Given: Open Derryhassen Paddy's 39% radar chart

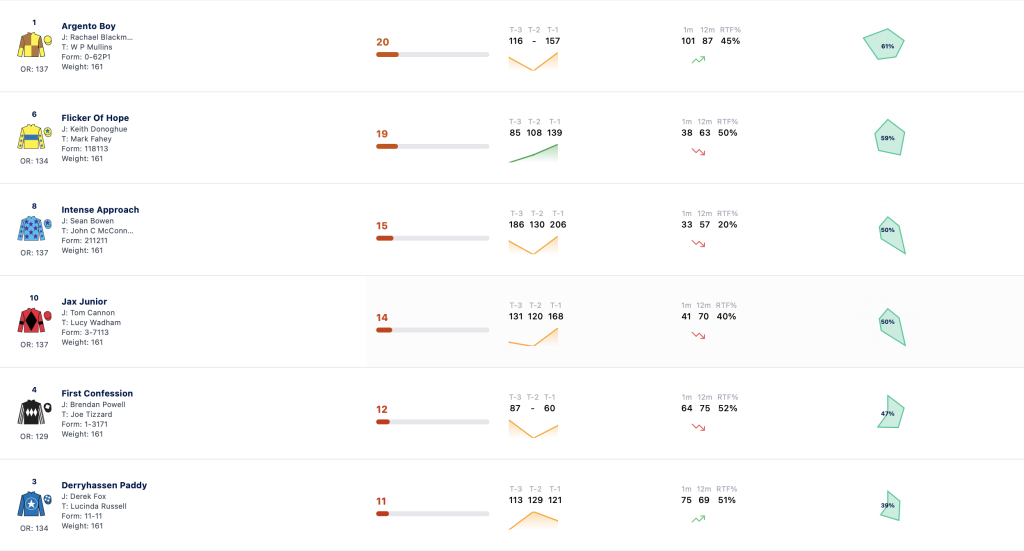Looking at the screenshot, I should (x=890, y=505).
